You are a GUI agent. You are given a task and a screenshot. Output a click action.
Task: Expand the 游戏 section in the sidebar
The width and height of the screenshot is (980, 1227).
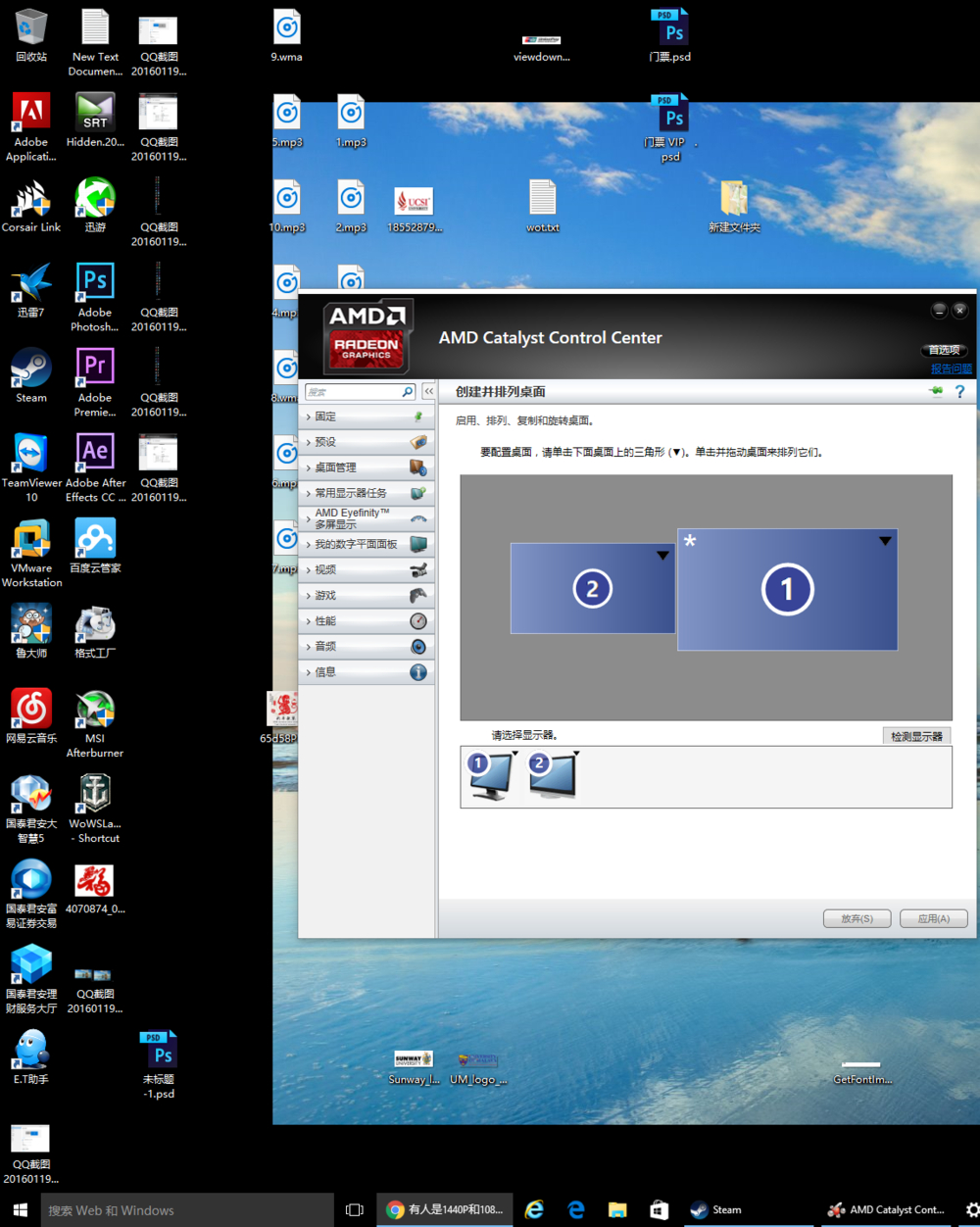[x=367, y=595]
